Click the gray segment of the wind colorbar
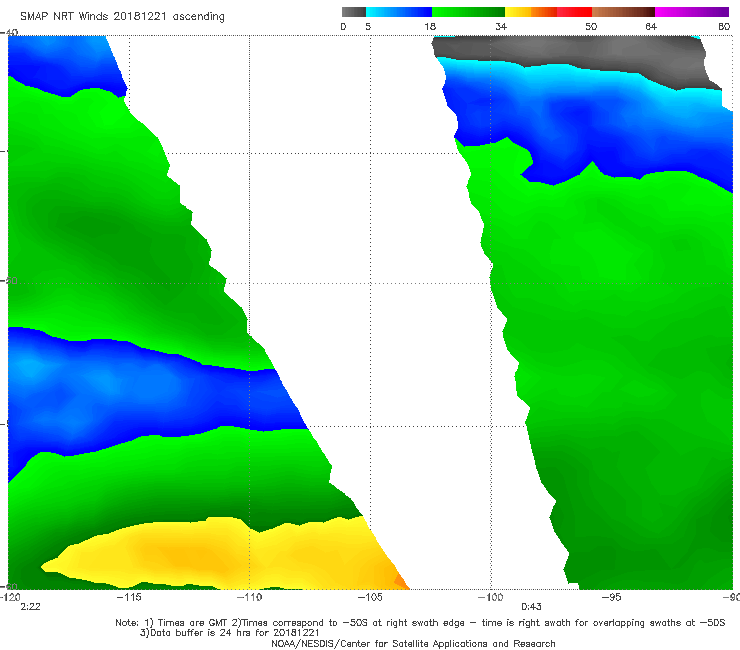 click(354, 12)
